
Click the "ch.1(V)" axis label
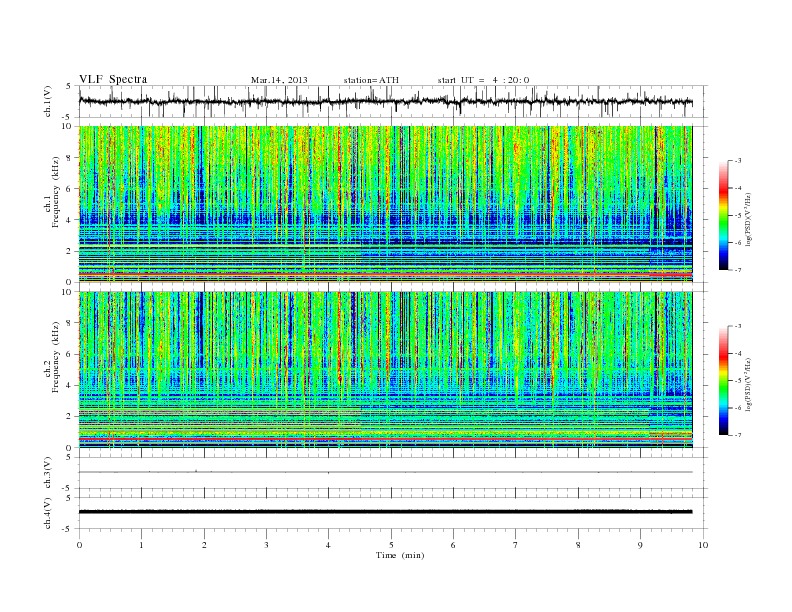(x=48, y=101)
